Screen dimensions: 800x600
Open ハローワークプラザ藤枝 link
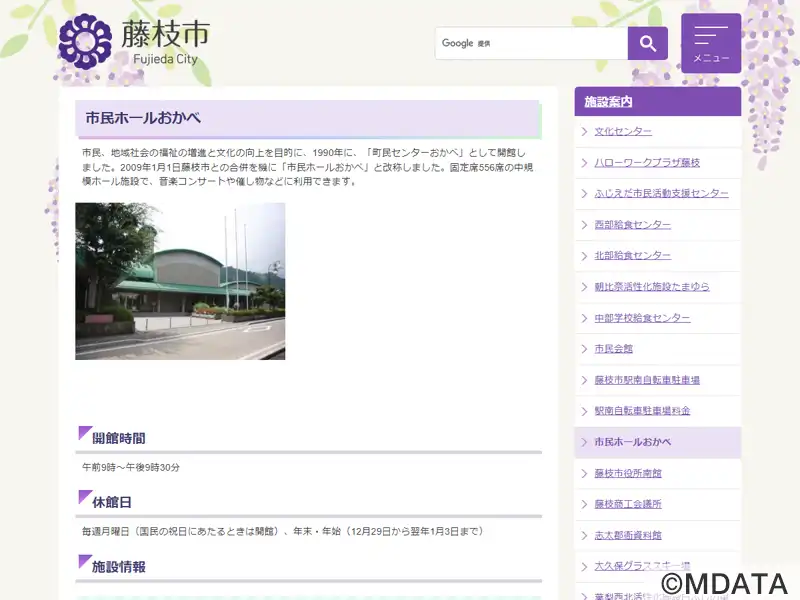click(647, 163)
